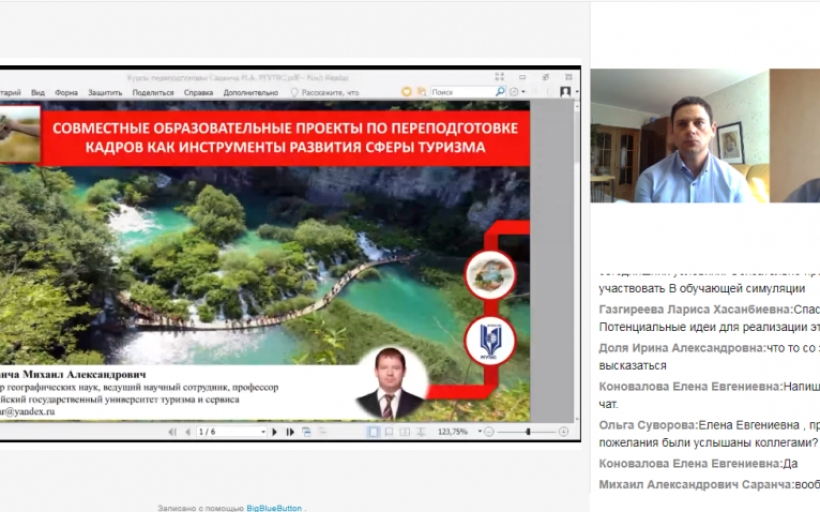The height and width of the screenshot is (512, 820).
Task: Click the round presenter photo on slide
Action: pos(390,383)
